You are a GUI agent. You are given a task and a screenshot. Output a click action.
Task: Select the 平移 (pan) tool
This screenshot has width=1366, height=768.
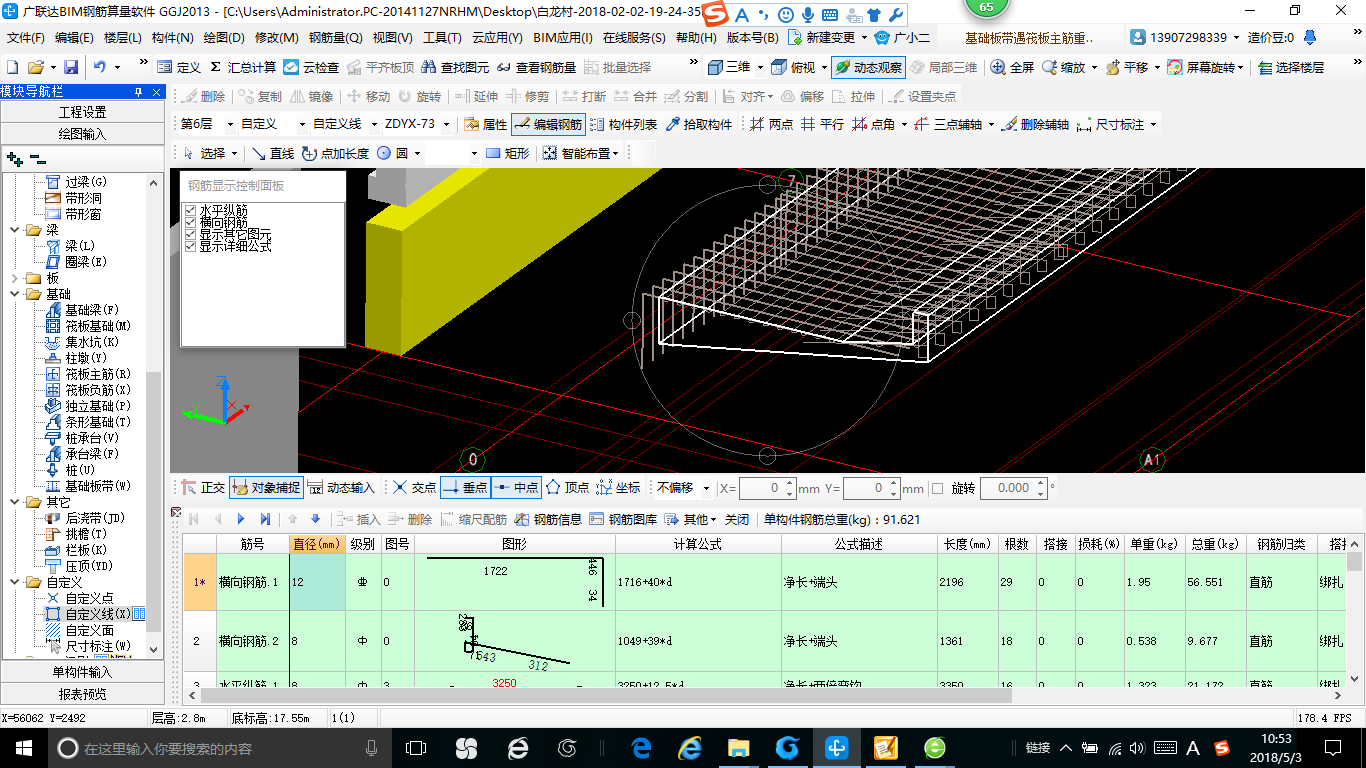(1126, 67)
